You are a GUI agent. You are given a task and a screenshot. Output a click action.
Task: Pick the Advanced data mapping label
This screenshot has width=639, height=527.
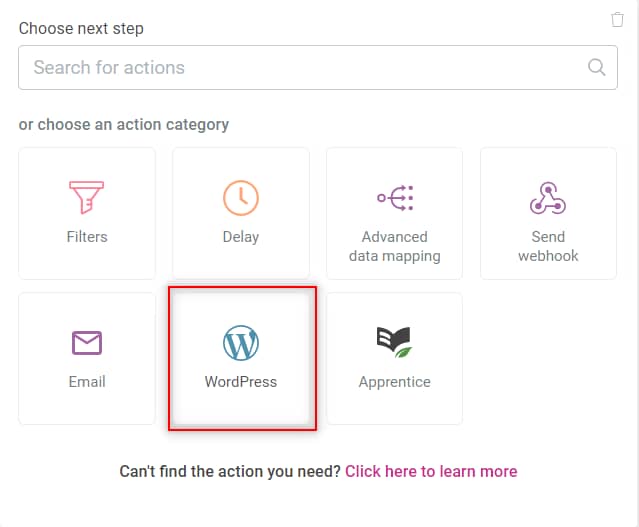[x=395, y=247]
